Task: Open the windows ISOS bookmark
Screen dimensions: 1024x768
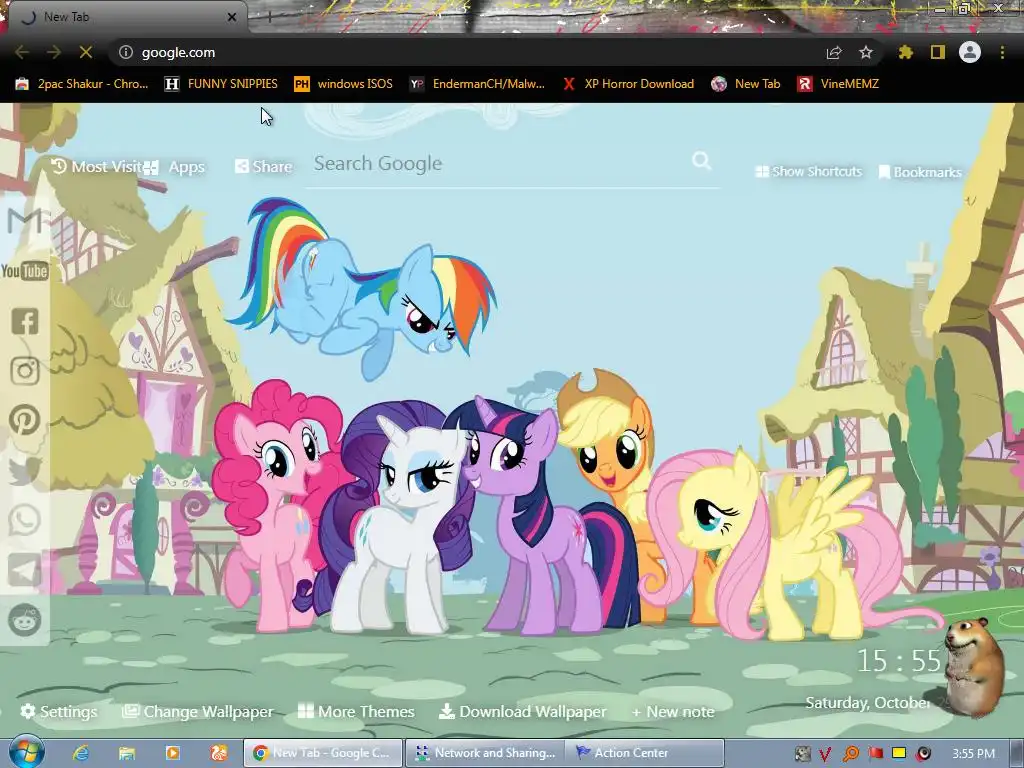Action: coord(344,84)
